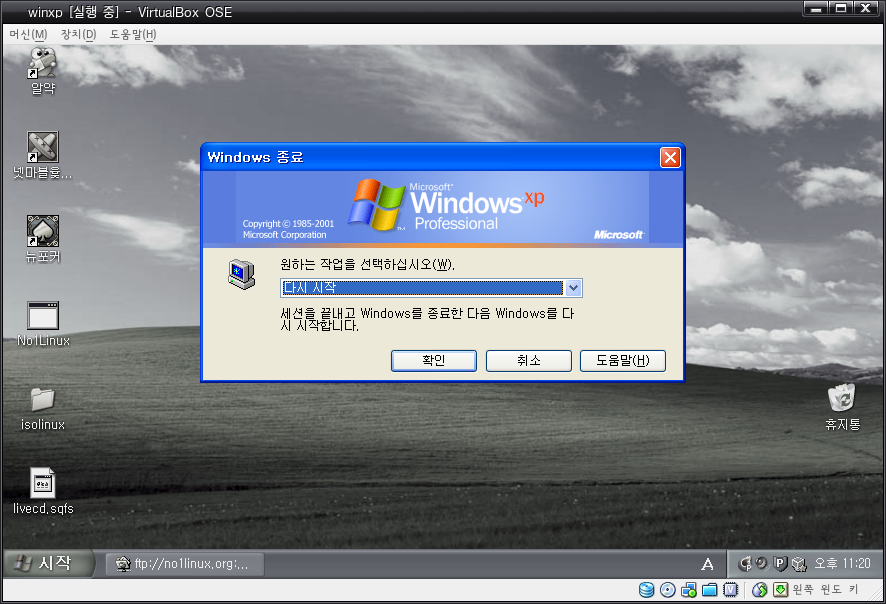Click the VirtualBox network status icon

[x=689, y=590]
